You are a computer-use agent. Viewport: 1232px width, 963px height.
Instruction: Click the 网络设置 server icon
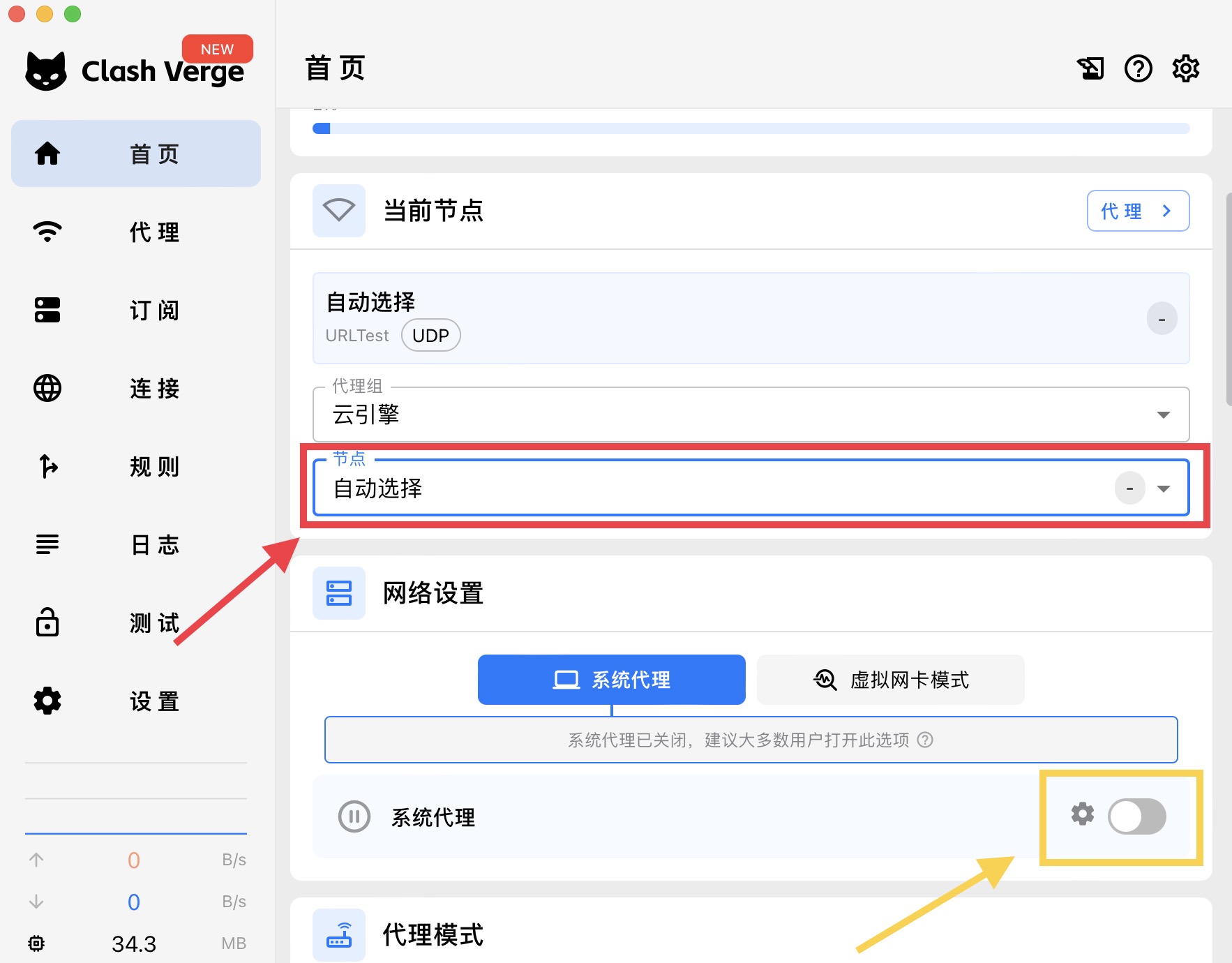click(339, 593)
